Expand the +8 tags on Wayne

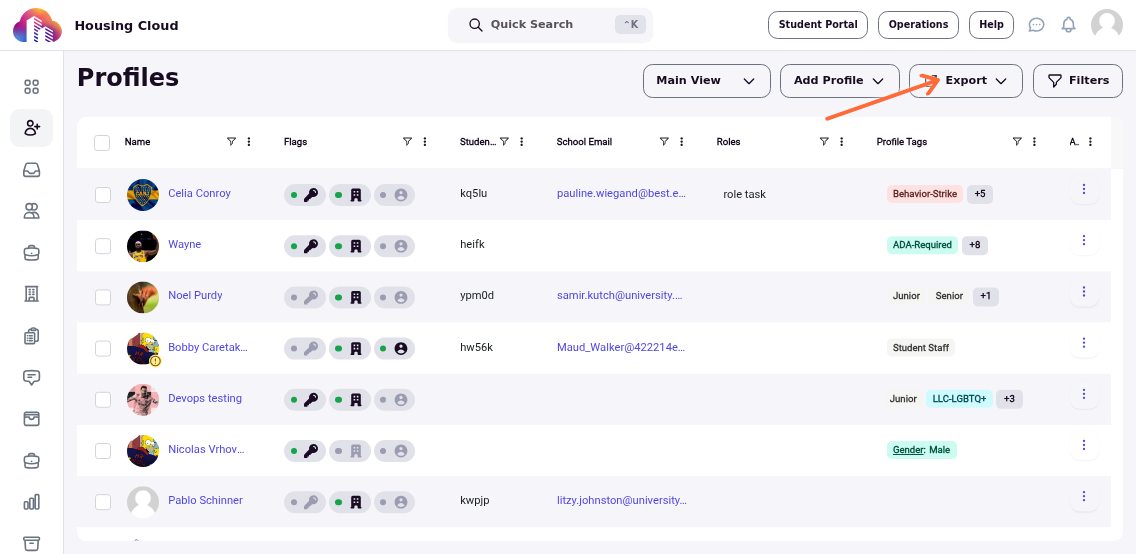(x=974, y=245)
